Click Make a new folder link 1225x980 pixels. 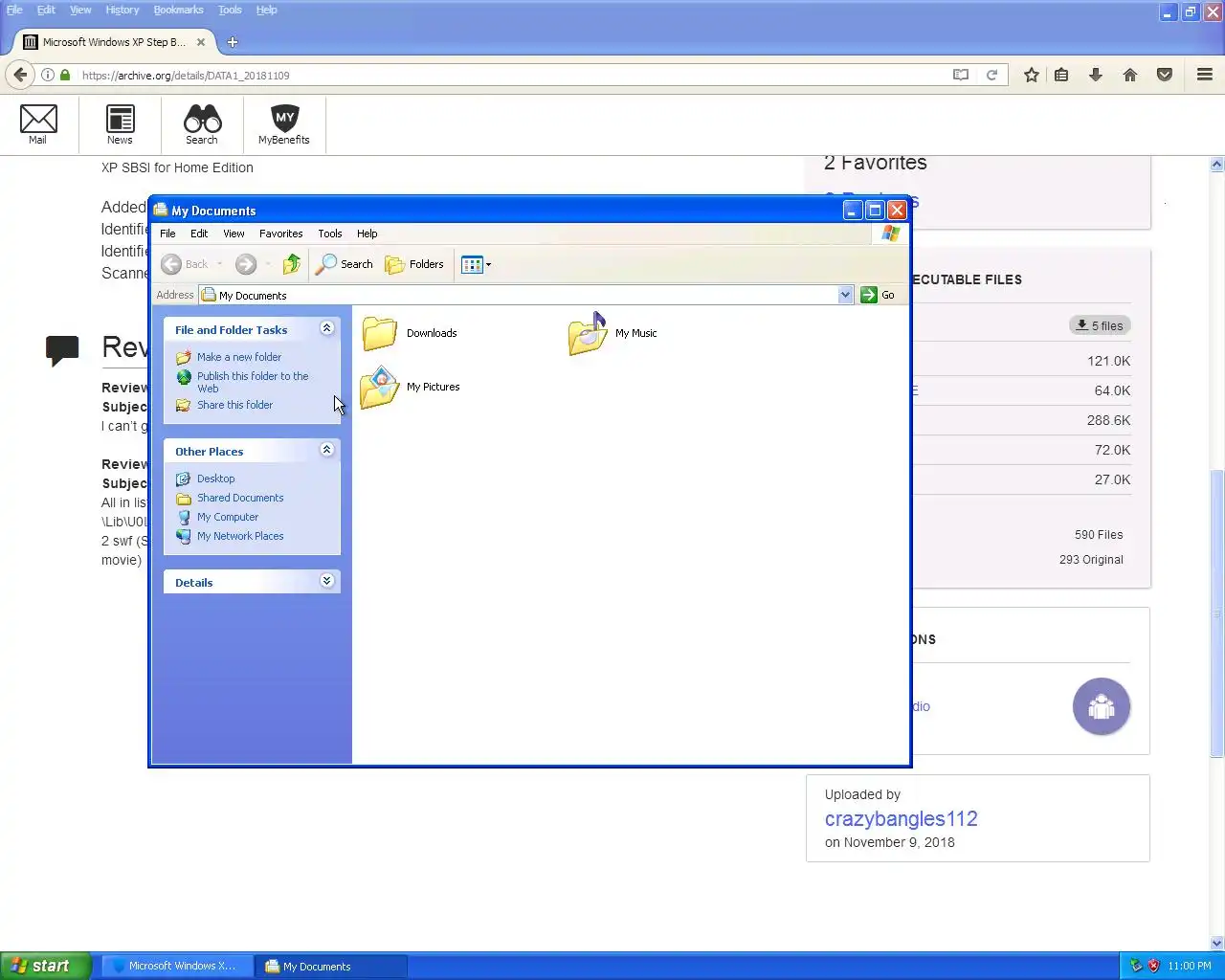pyautogui.click(x=239, y=357)
